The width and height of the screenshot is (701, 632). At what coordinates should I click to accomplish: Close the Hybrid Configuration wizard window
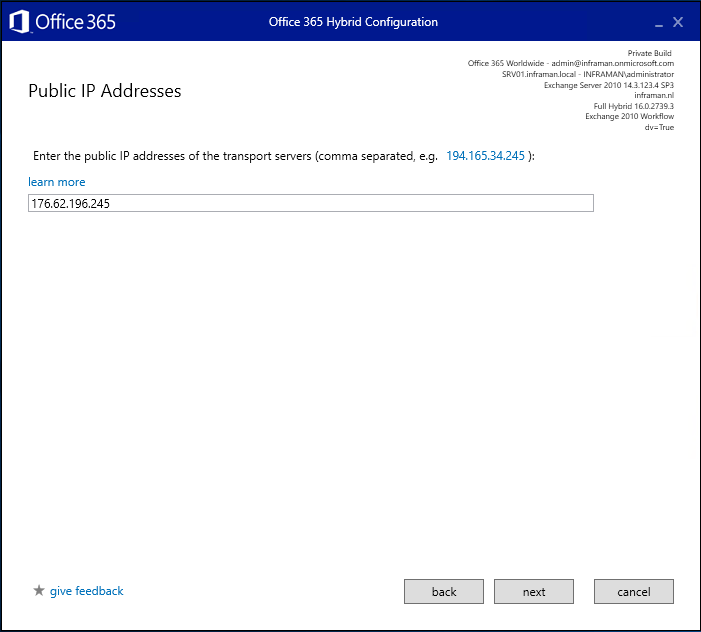(x=678, y=22)
